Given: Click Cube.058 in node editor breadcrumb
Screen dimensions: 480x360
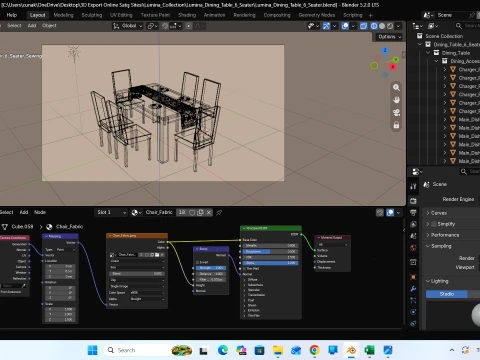Looking at the screenshot, I should [x=22, y=227].
